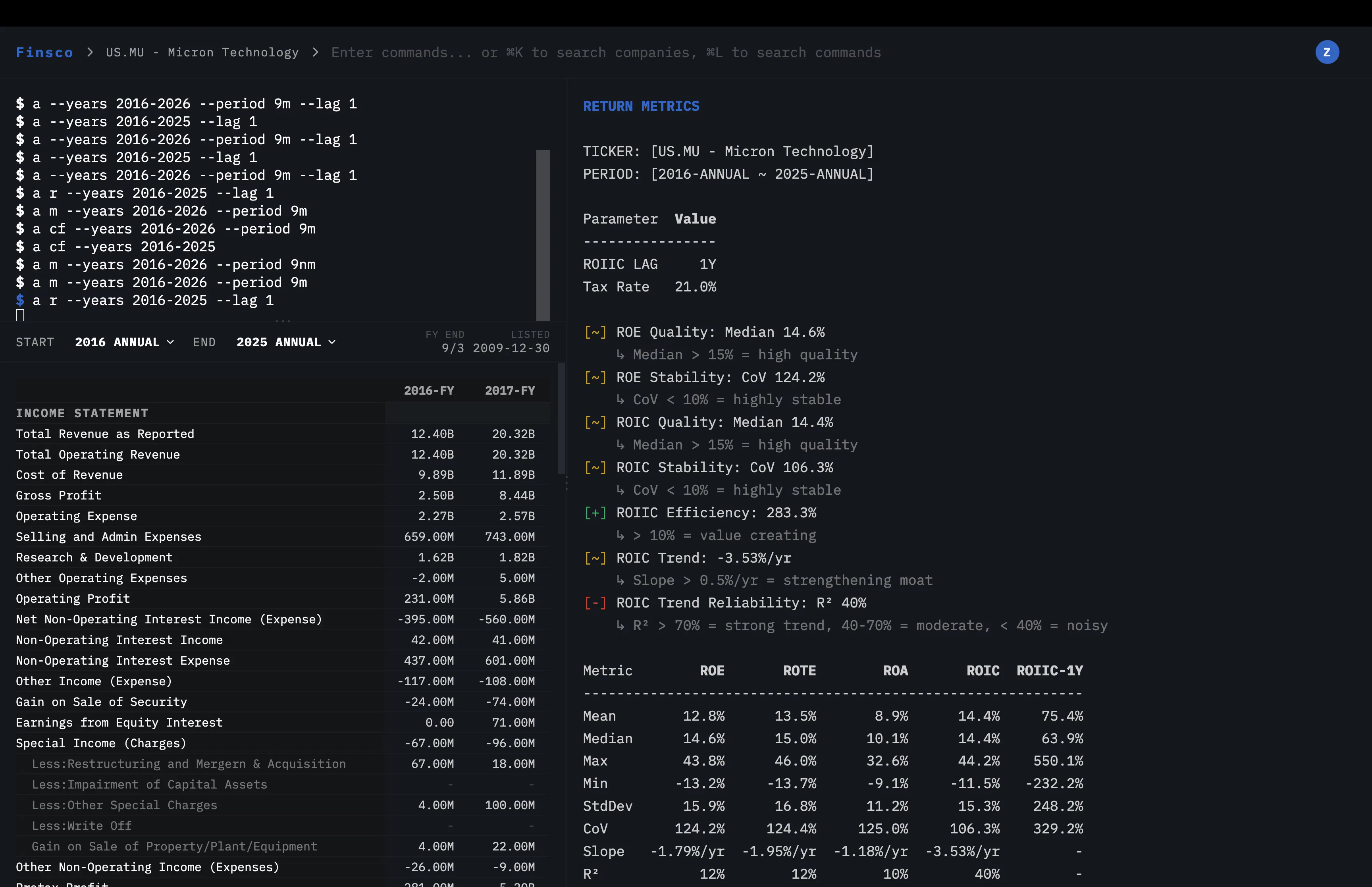Screen dimensions: 1372x887
Task: Click the Cost of Revenue row label
Action: coord(69,474)
